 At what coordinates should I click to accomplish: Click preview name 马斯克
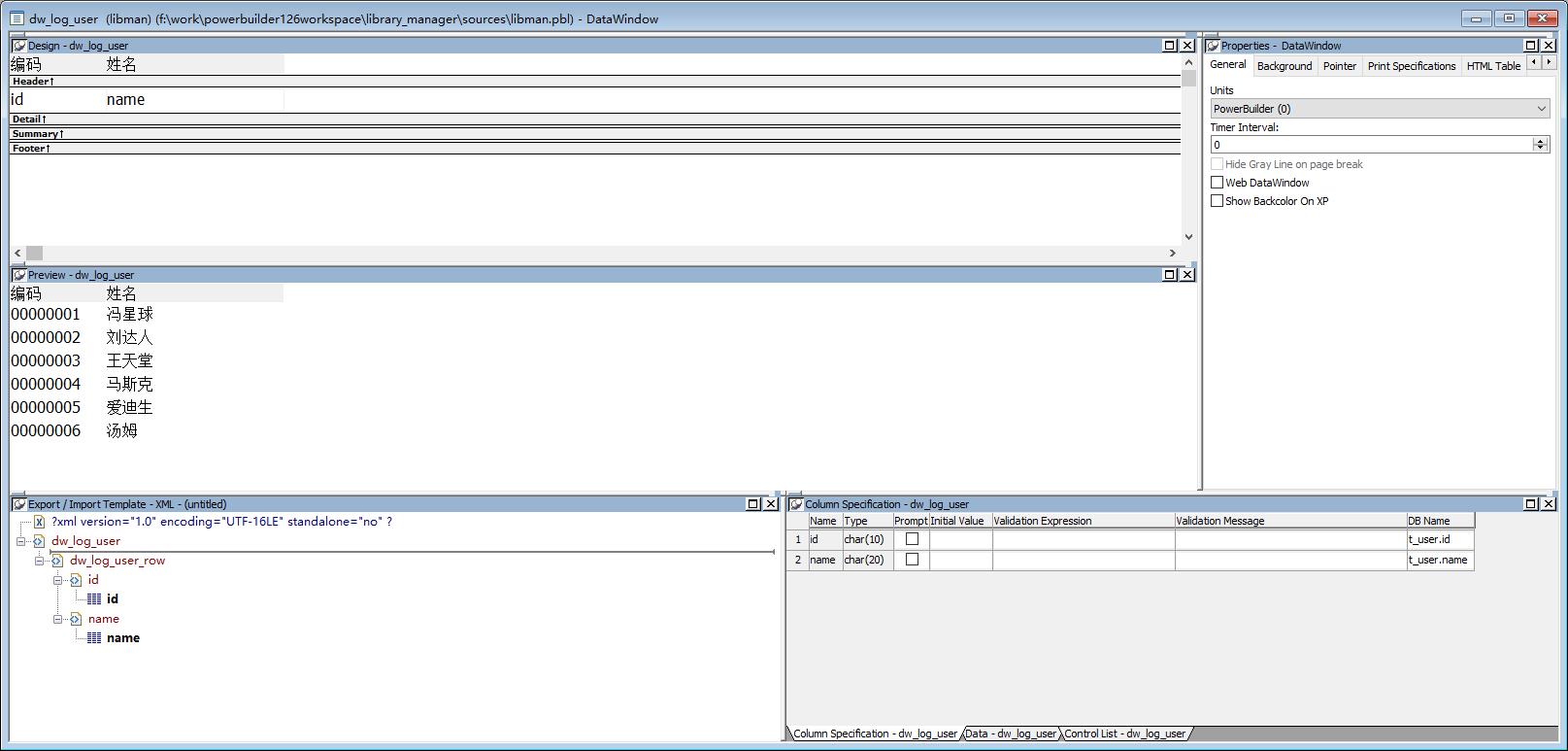129,384
